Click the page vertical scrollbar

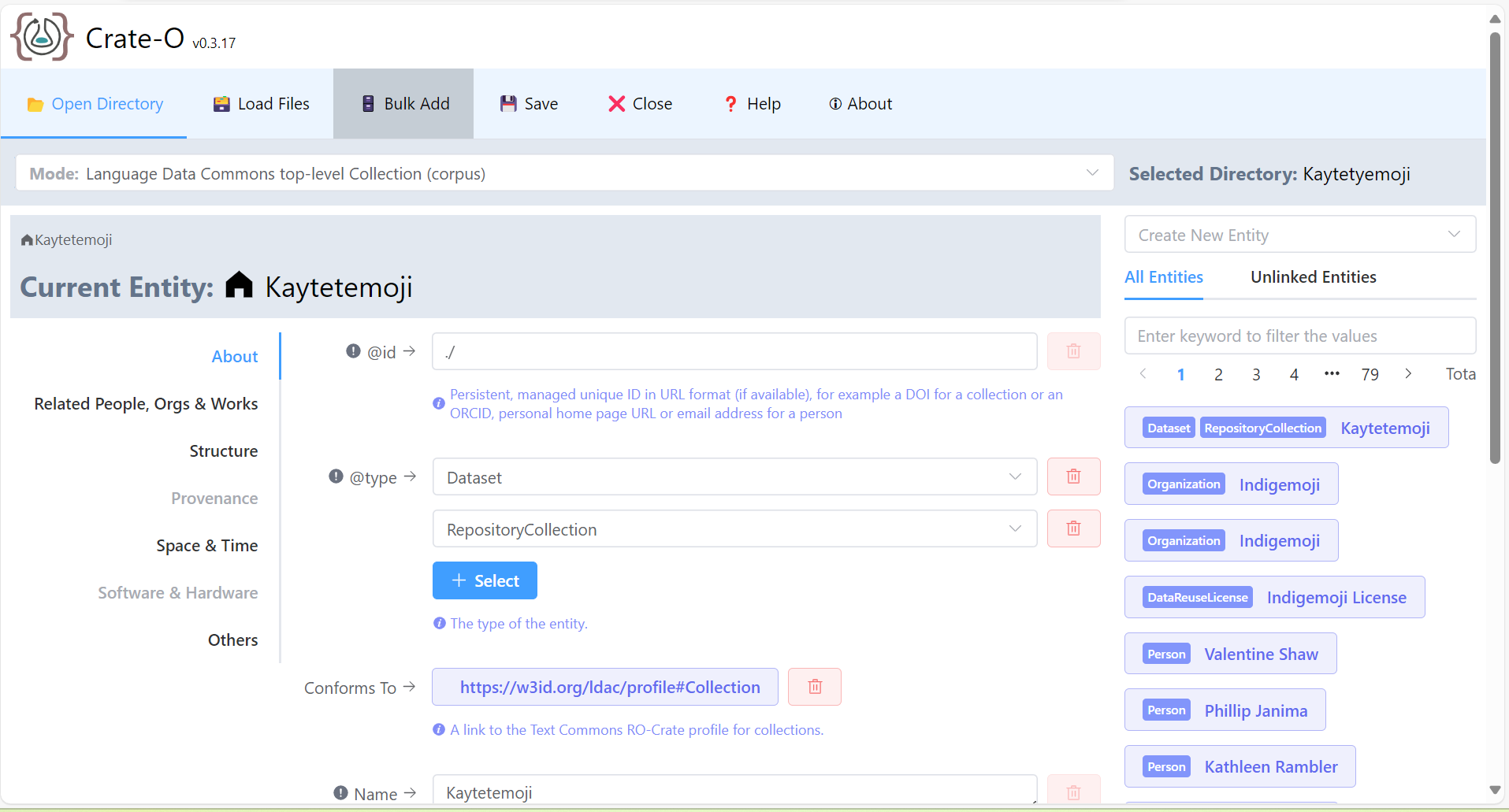pyautogui.click(x=1495, y=249)
